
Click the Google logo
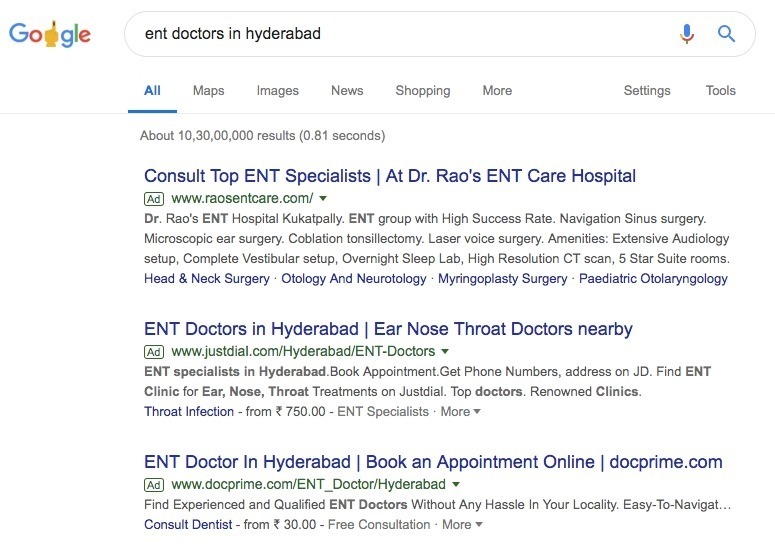click(50, 34)
